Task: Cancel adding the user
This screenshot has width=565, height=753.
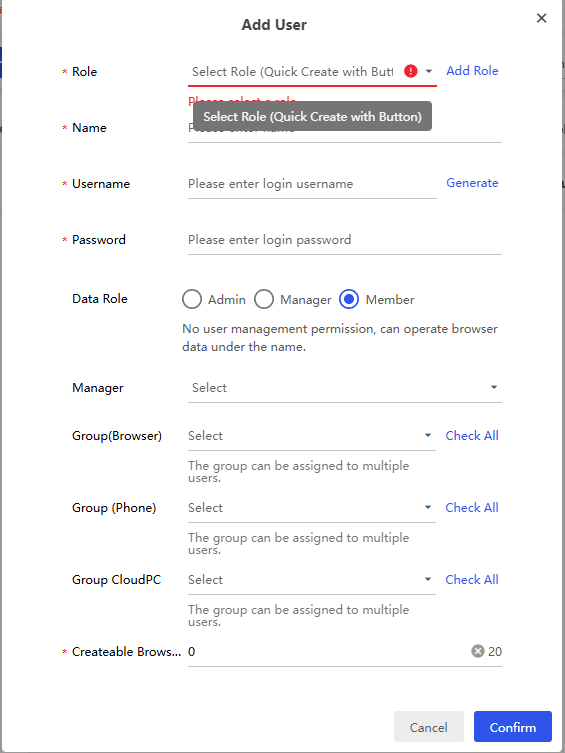Action: tap(429, 727)
